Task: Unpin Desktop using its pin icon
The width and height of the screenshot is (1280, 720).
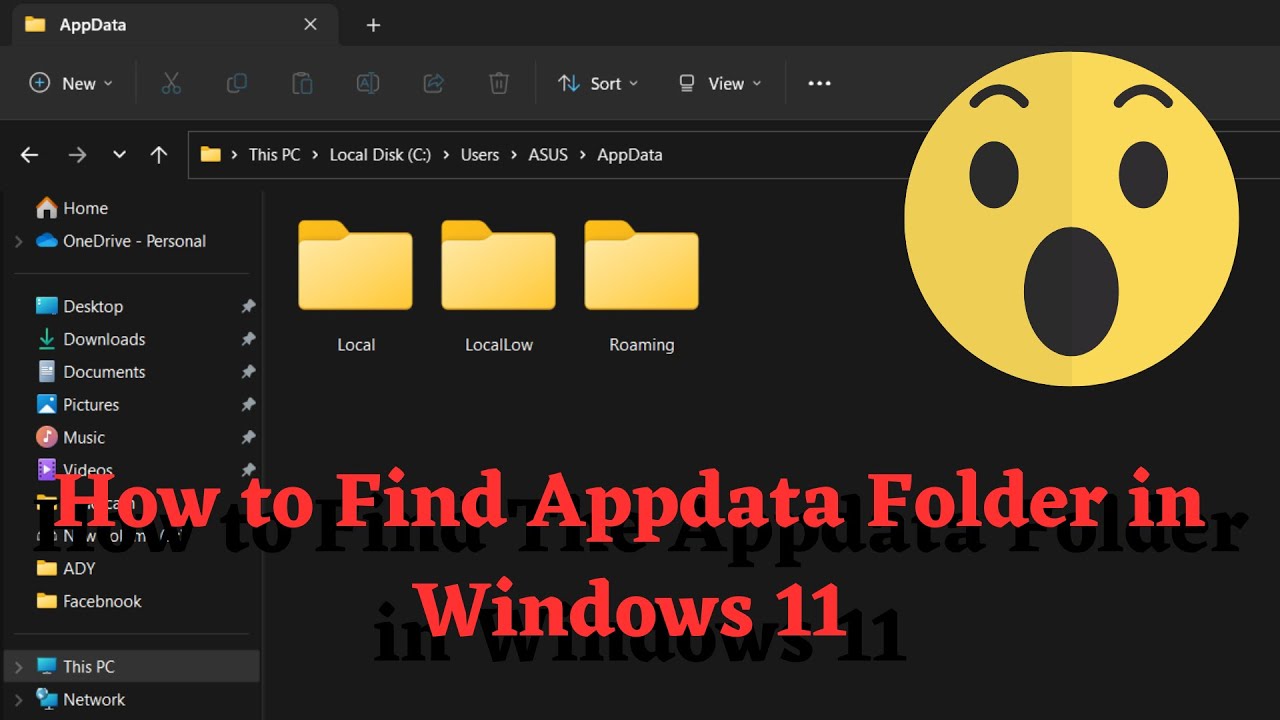Action: click(x=248, y=306)
